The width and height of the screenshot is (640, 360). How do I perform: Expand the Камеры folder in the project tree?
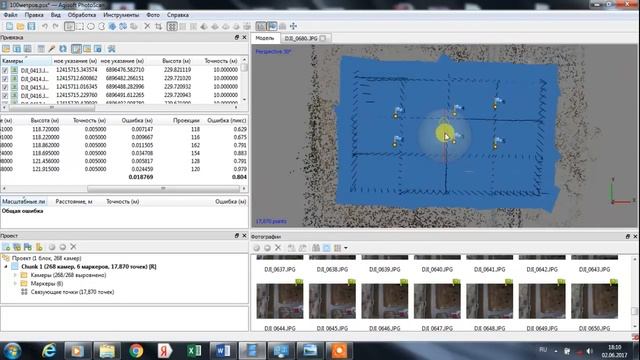point(16,275)
